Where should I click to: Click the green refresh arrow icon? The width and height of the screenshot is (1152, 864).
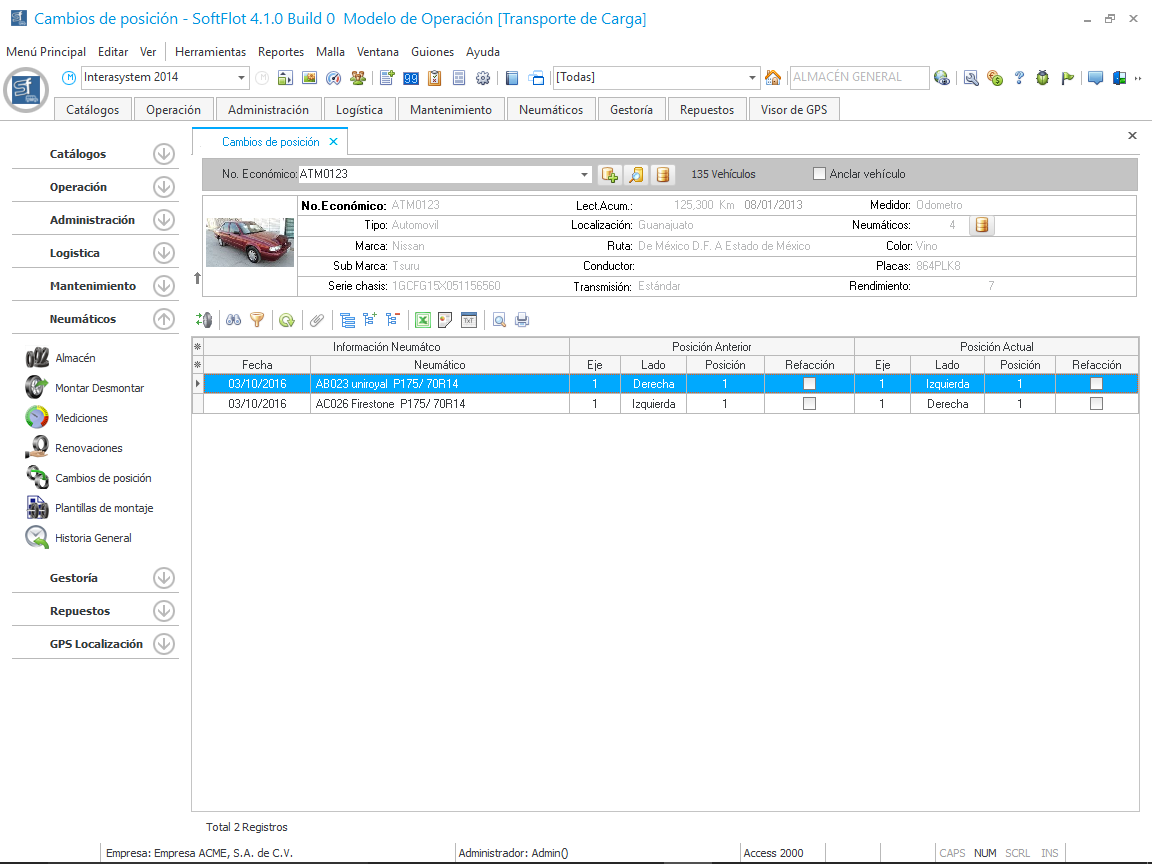point(286,320)
